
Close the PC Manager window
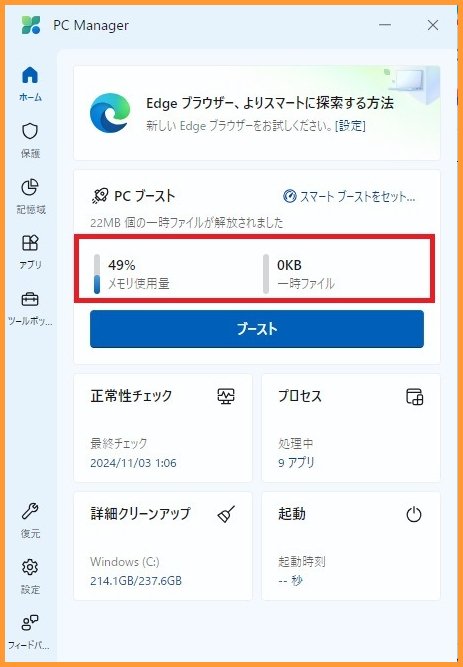click(x=433, y=25)
